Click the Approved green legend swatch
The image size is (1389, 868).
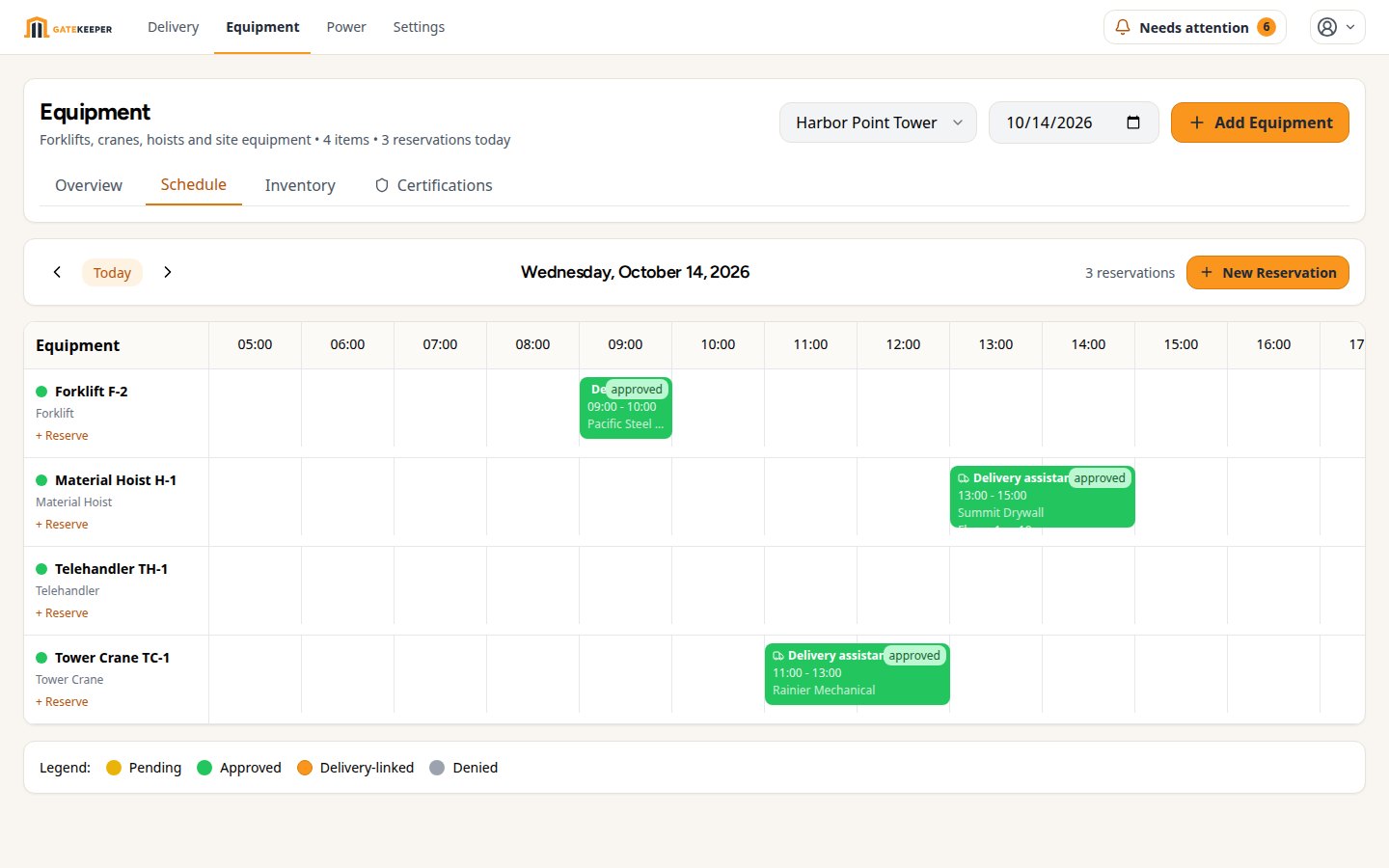pyautogui.click(x=204, y=768)
